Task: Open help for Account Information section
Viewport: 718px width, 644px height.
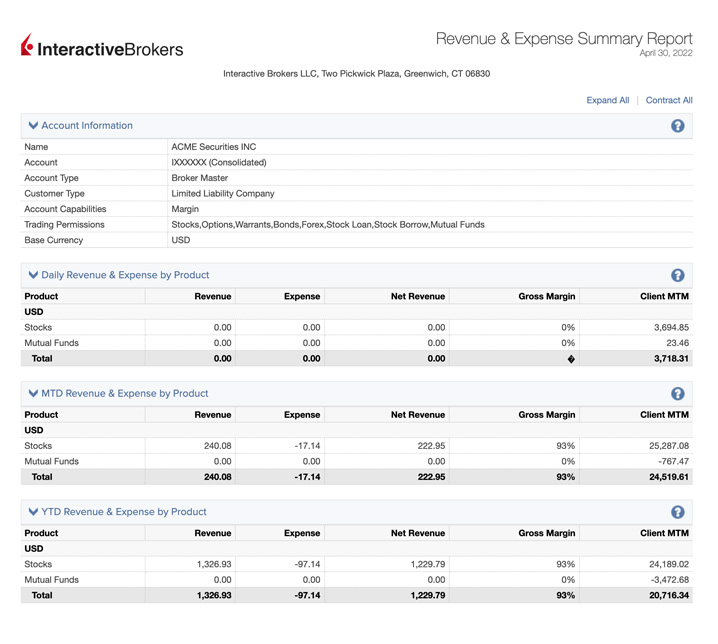Action: [x=677, y=126]
